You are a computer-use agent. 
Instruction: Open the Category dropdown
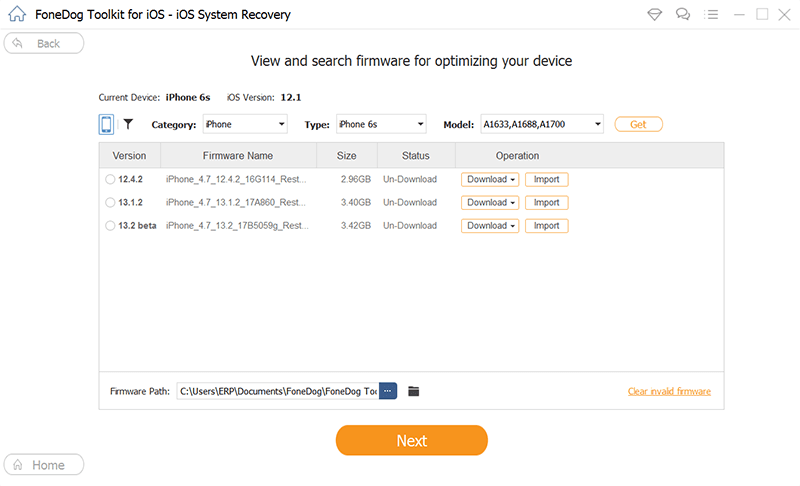[245, 124]
